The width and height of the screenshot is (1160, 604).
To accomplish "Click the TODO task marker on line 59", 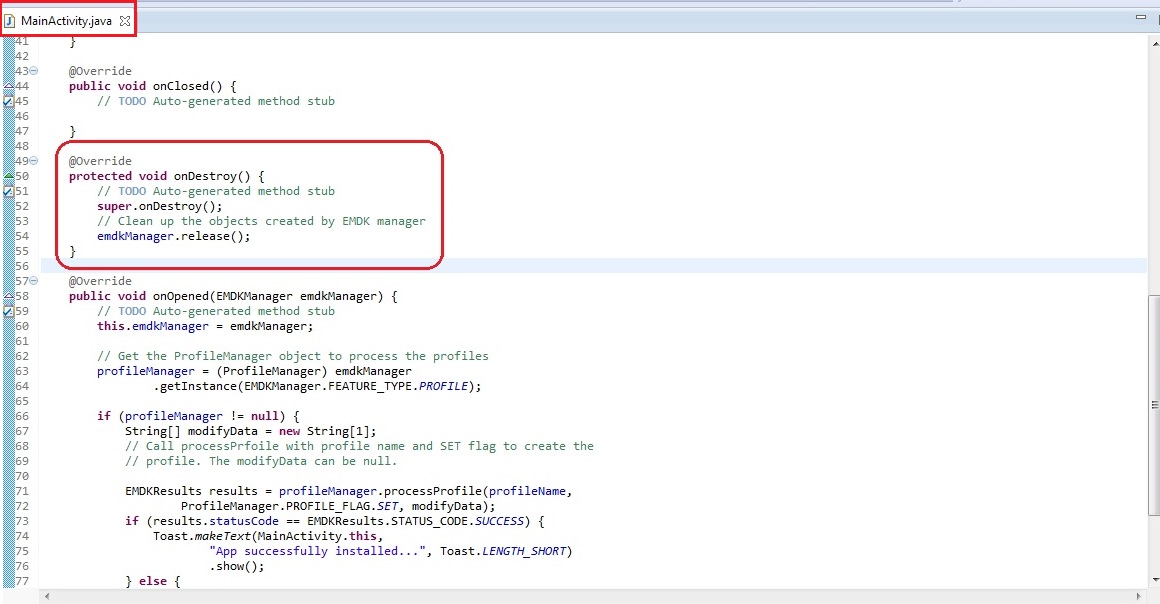I will pyautogui.click(x=8, y=311).
